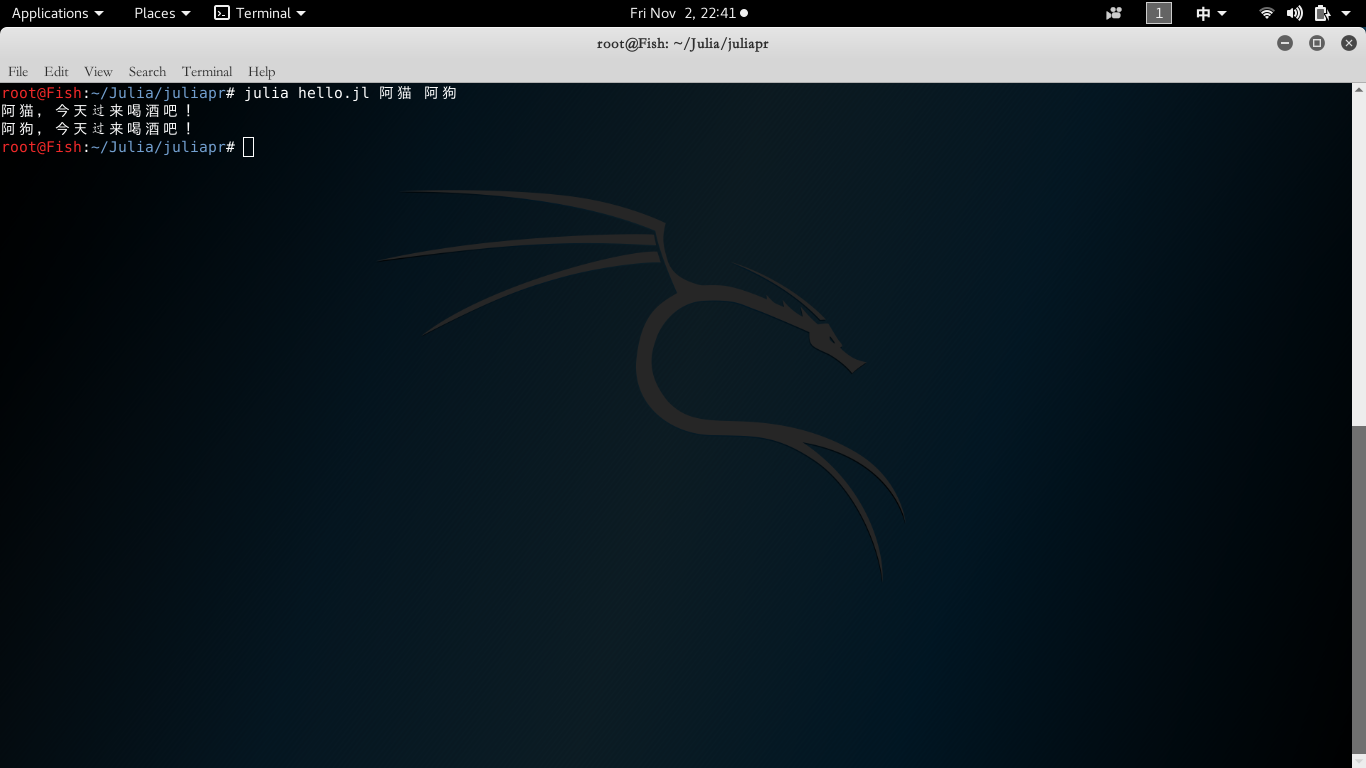
Task: Click the output line starting with 阿狗
Action: tap(97, 129)
